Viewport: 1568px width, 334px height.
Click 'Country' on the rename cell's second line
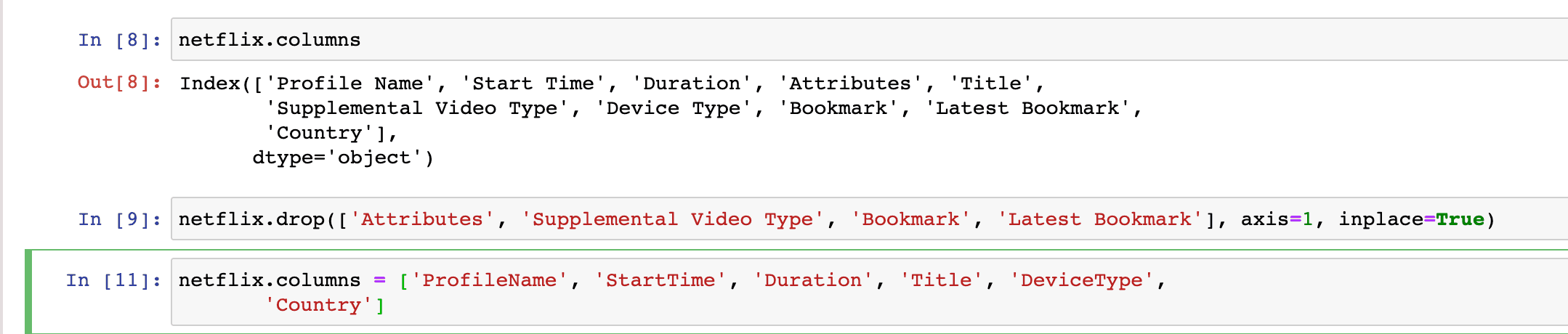tap(318, 305)
